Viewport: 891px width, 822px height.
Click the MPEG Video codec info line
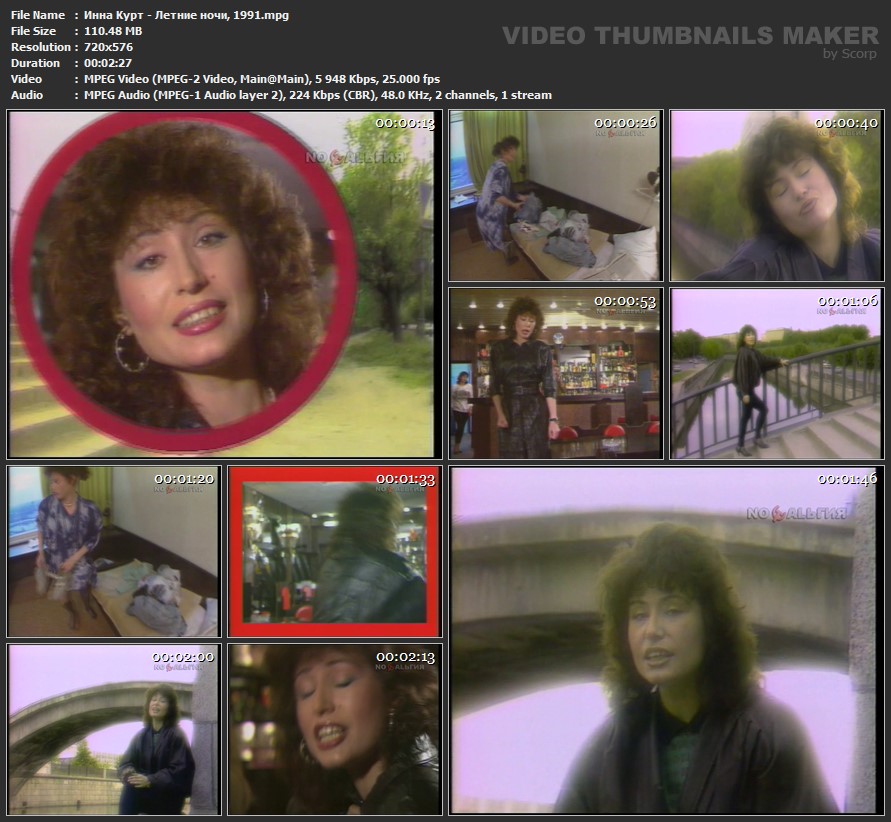[x=256, y=79]
